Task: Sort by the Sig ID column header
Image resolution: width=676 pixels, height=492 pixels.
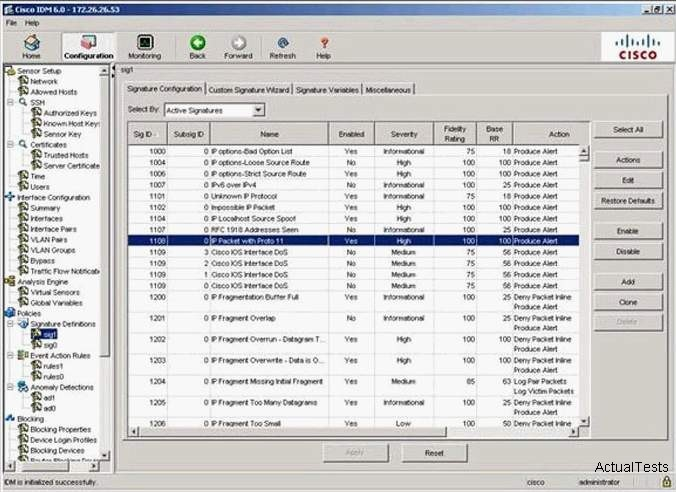Action: coord(147,134)
